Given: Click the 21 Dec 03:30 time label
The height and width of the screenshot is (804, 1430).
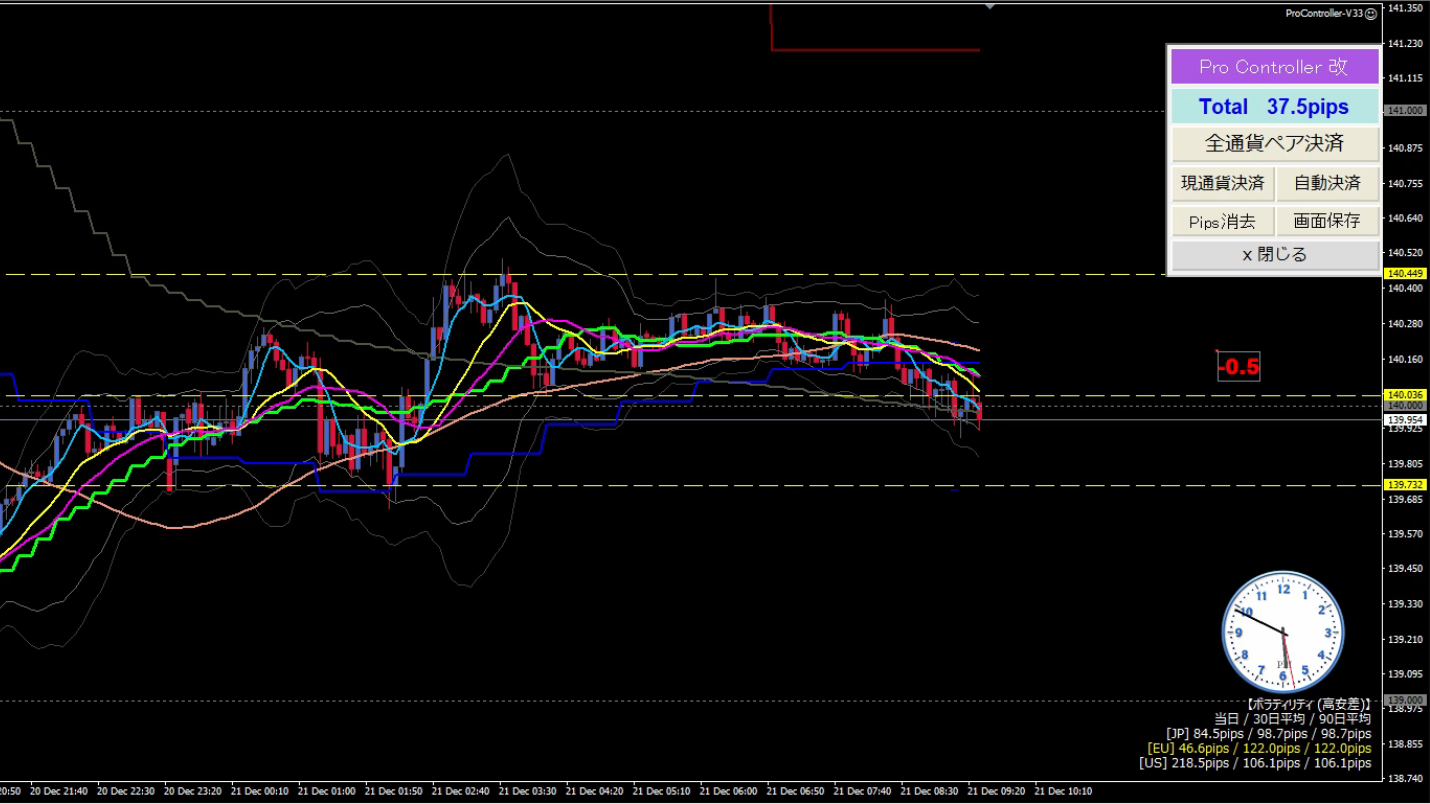Looking at the screenshot, I should pos(528,791).
